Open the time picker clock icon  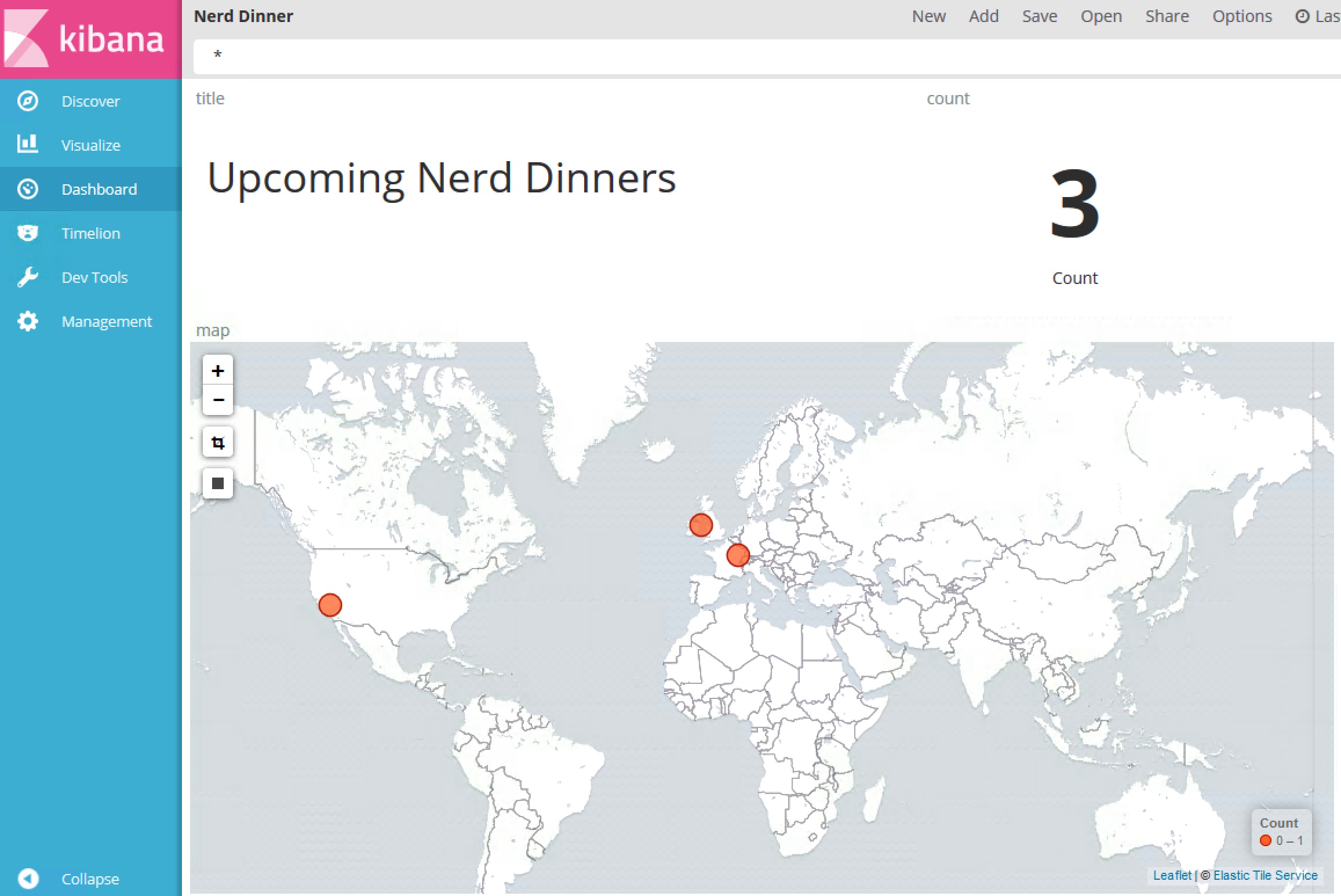[1302, 16]
